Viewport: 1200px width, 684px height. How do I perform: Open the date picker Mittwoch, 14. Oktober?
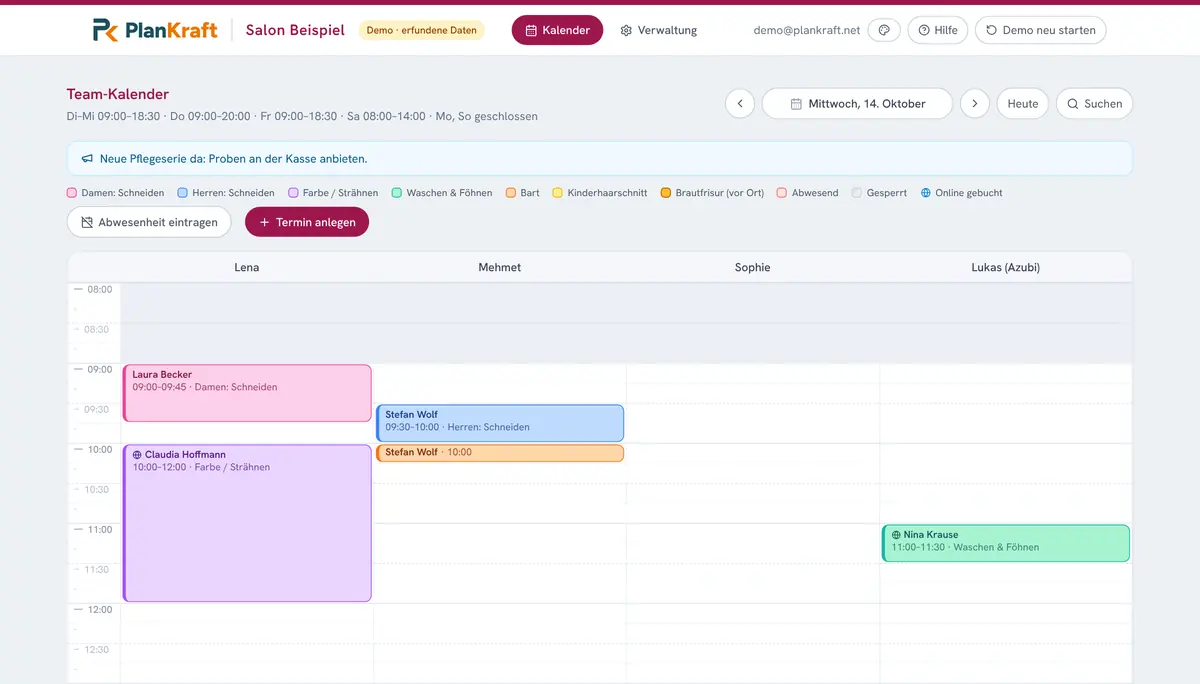point(857,104)
